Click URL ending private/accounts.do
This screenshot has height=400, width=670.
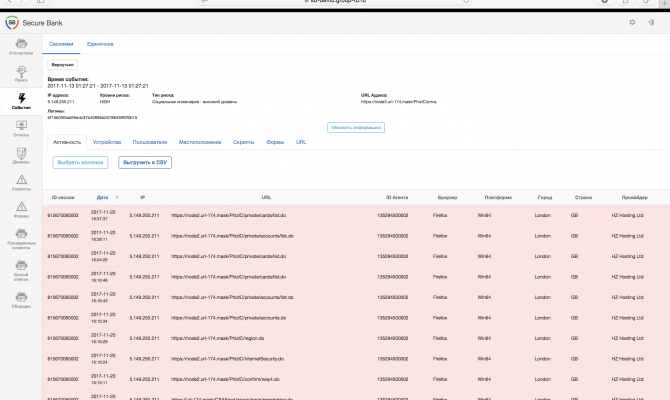pos(229,318)
